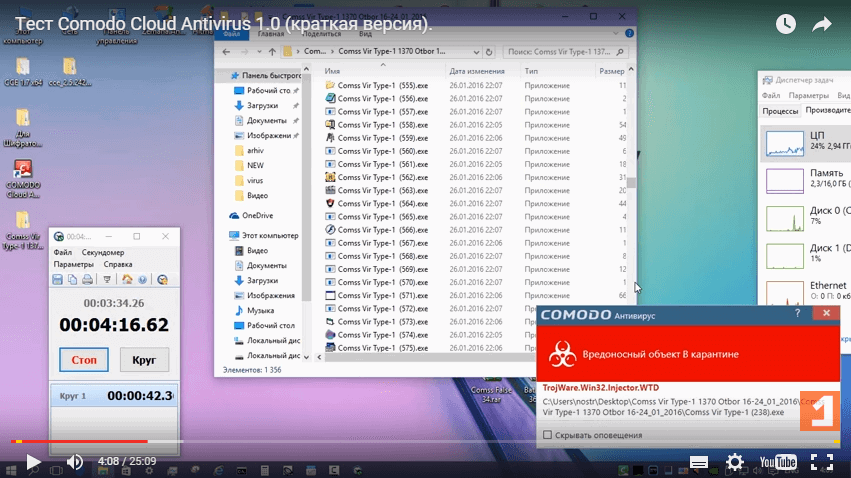Select OneDrive in Explorer sidebar

(257, 215)
